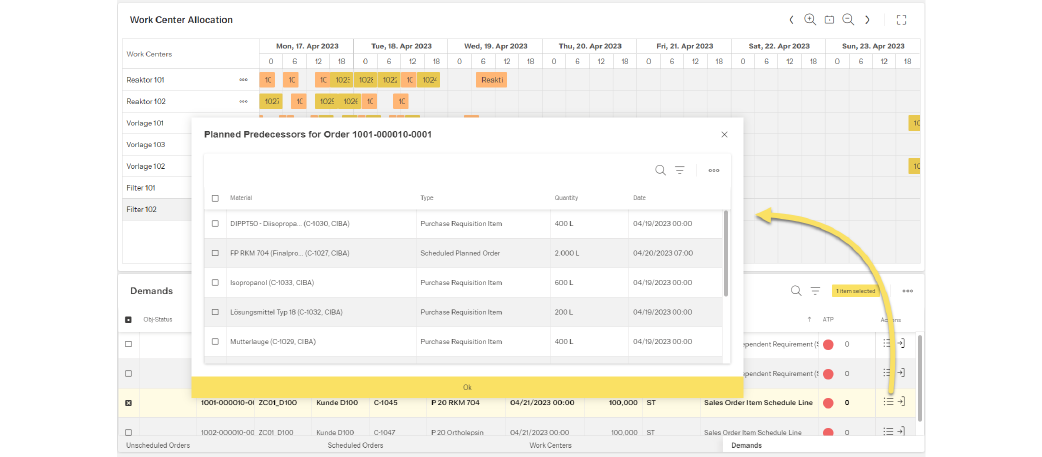Search the Demands table with the magnifier icon
The height and width of the screenshot is (457, 1042).
796,291
